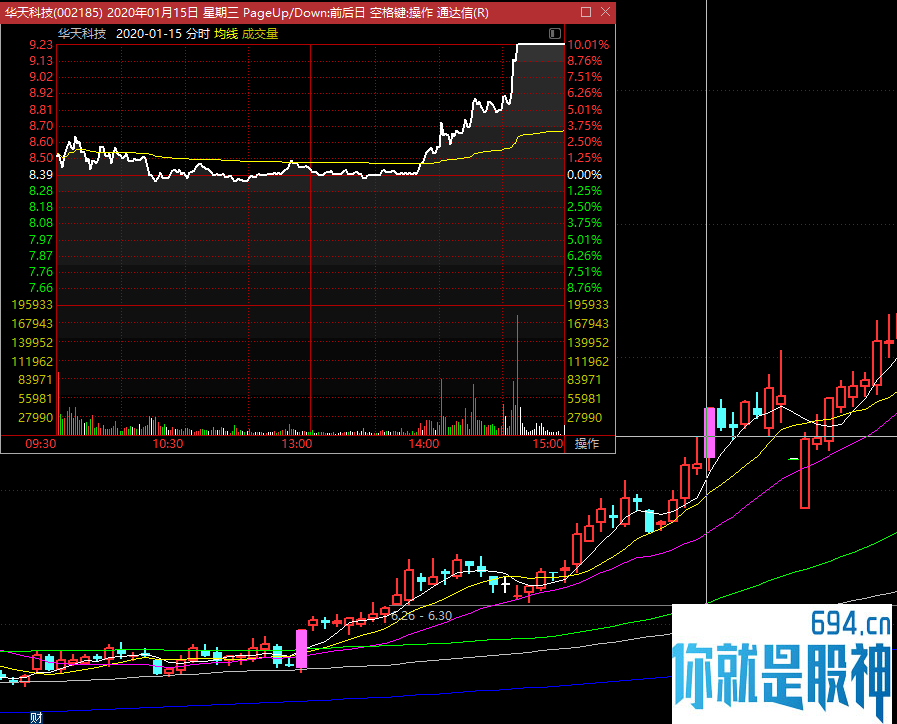Click the 8.39 previous close price label

click(x=41, y=174)
